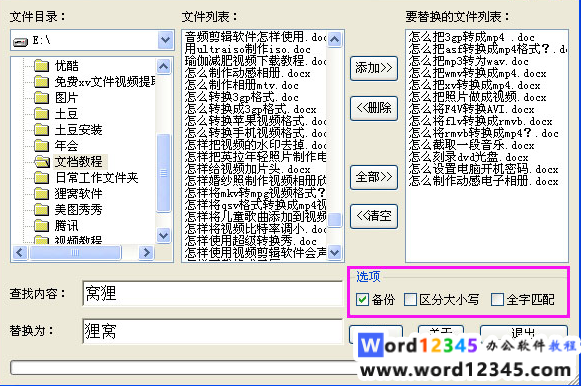Open the 文档教程 folder in tree
The width and height of the screenshot is (581, 386).
tap(79, 162)
